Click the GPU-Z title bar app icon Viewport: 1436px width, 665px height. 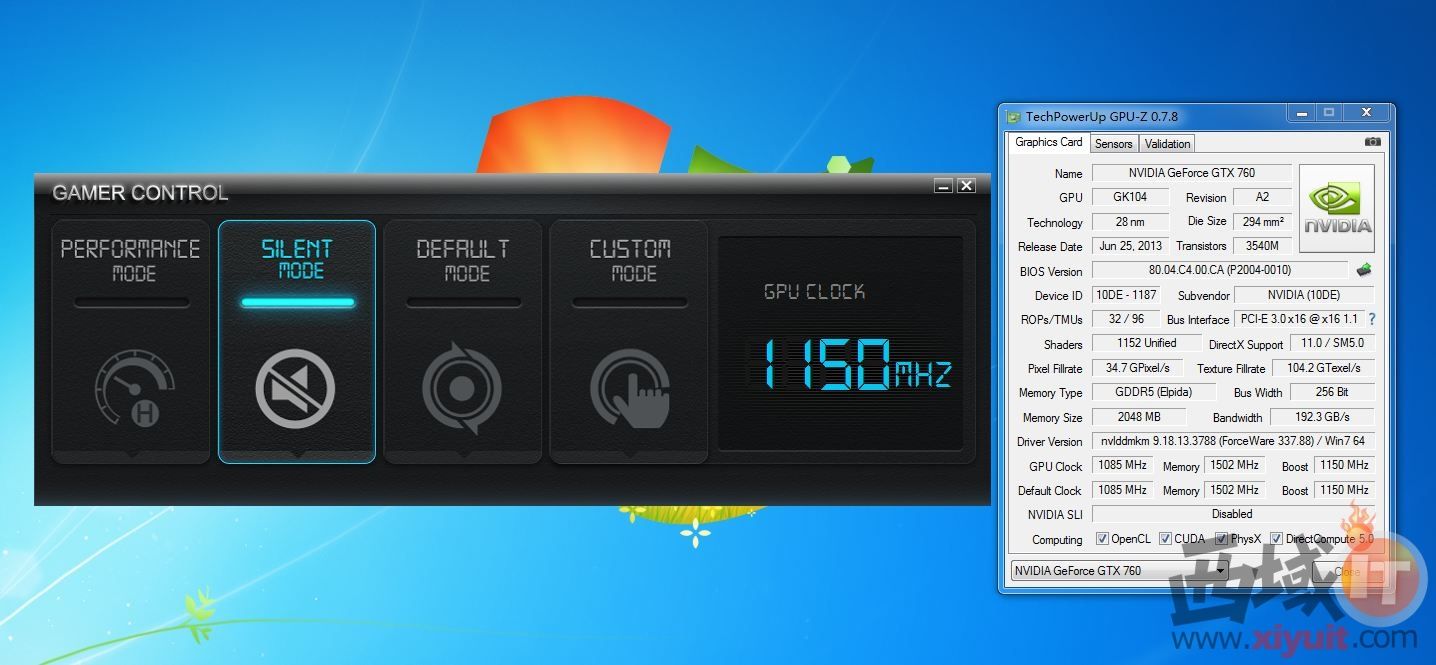point(1013,116)
